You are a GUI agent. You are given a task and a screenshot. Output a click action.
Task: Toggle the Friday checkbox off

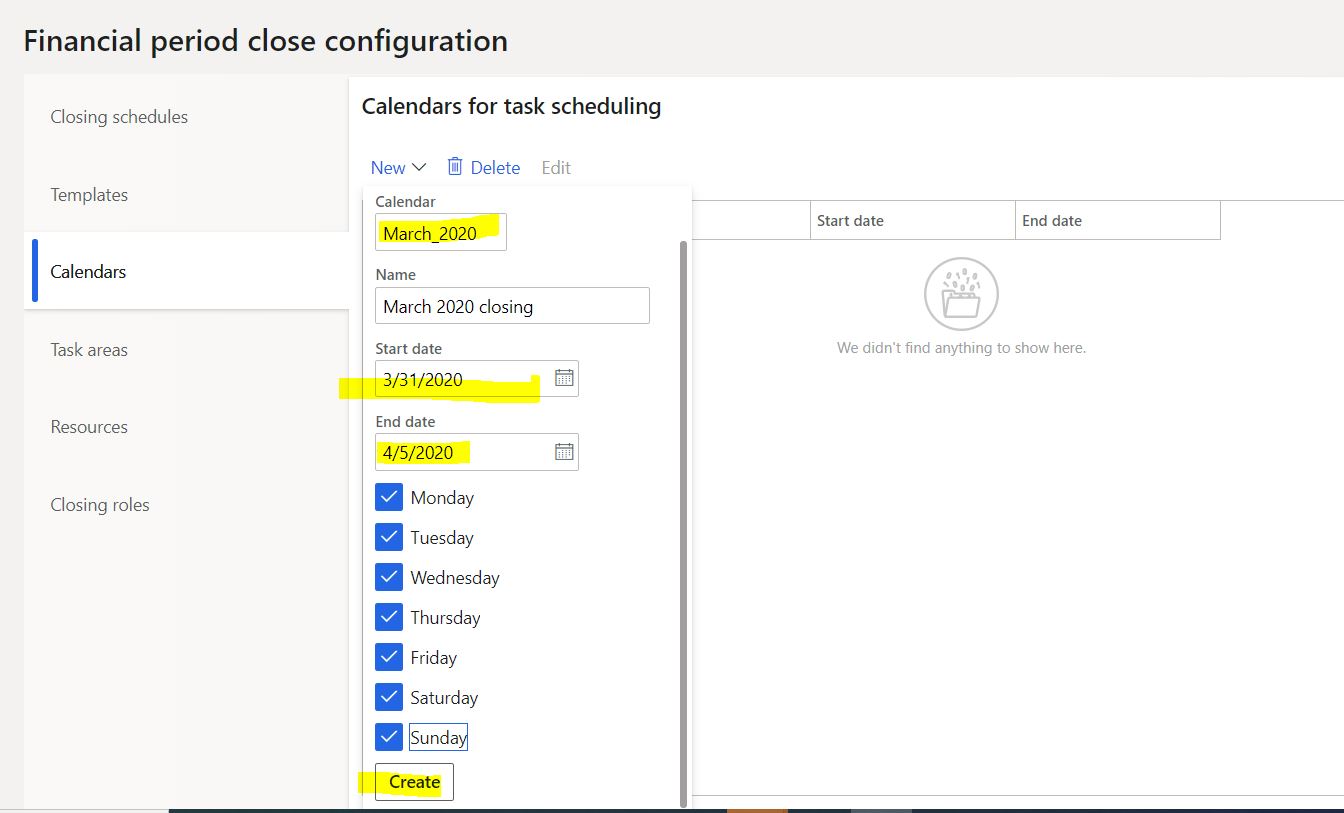389,657
